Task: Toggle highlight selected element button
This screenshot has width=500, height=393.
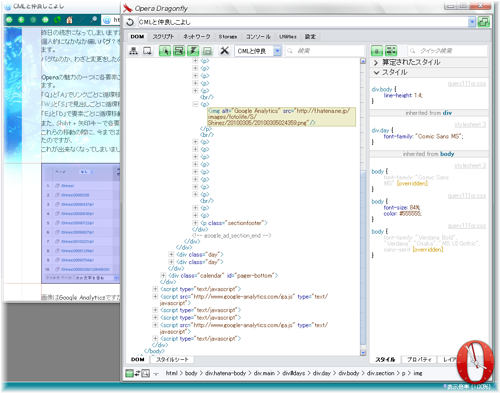Action: point(179,51)
